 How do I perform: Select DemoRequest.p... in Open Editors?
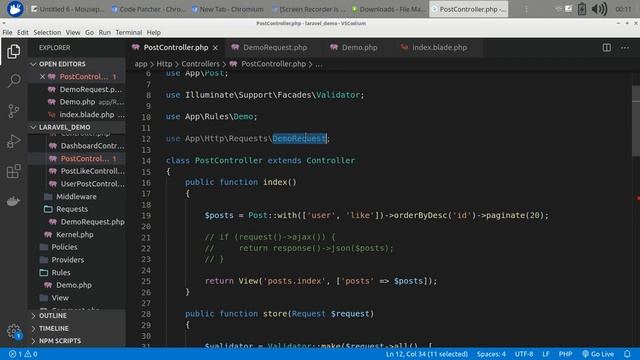point(77,89)
